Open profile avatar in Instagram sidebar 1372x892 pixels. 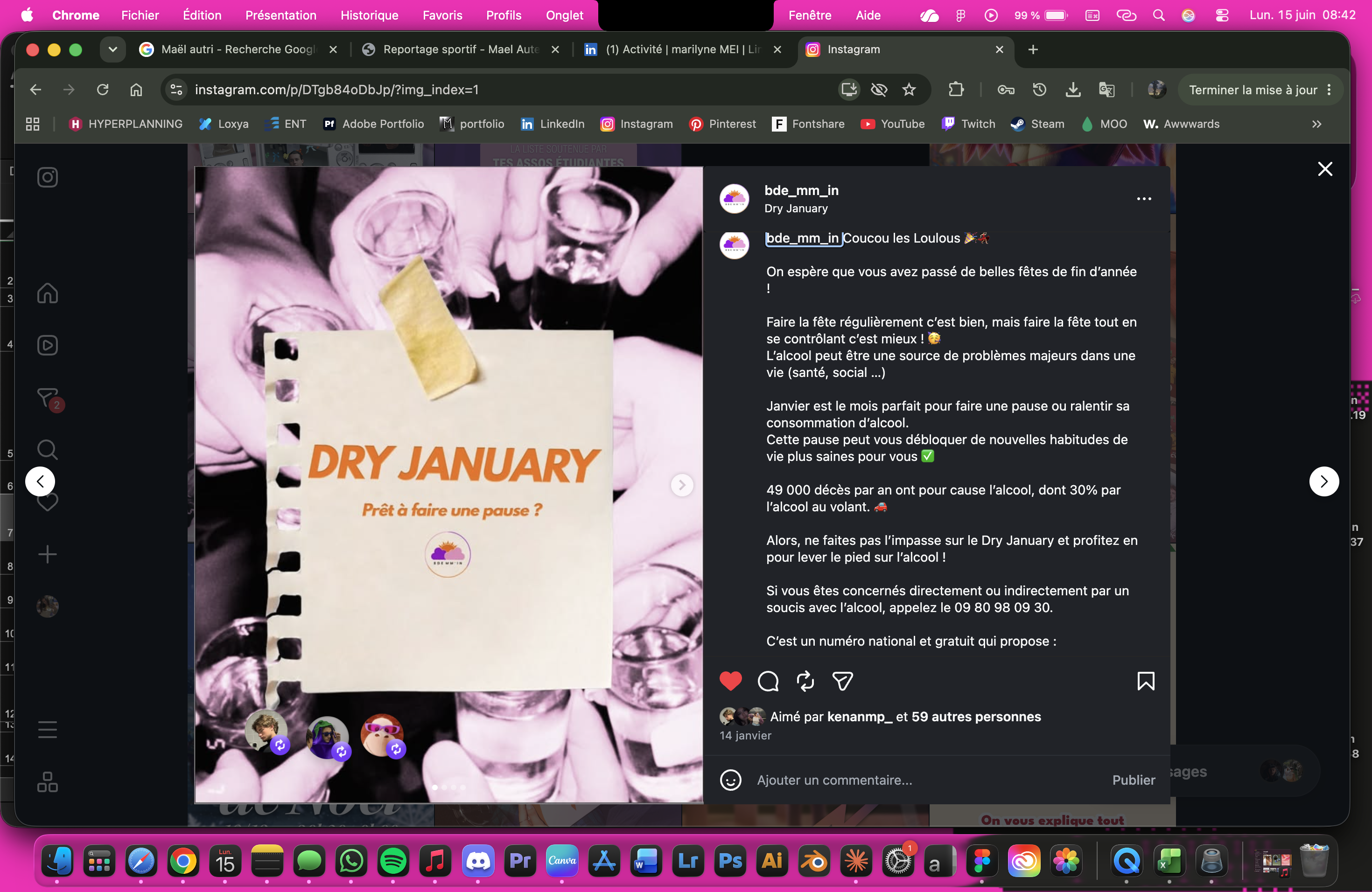point(47,606)
